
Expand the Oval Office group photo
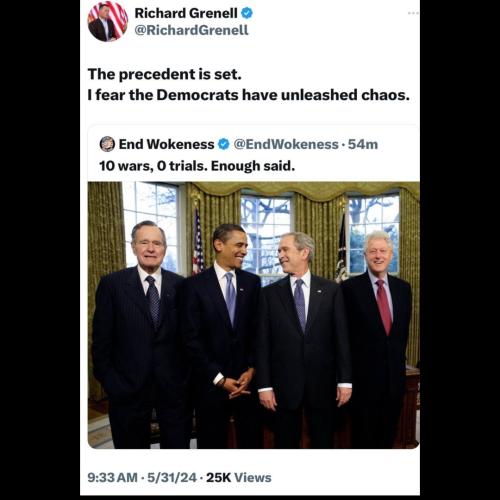click(254, 315)
